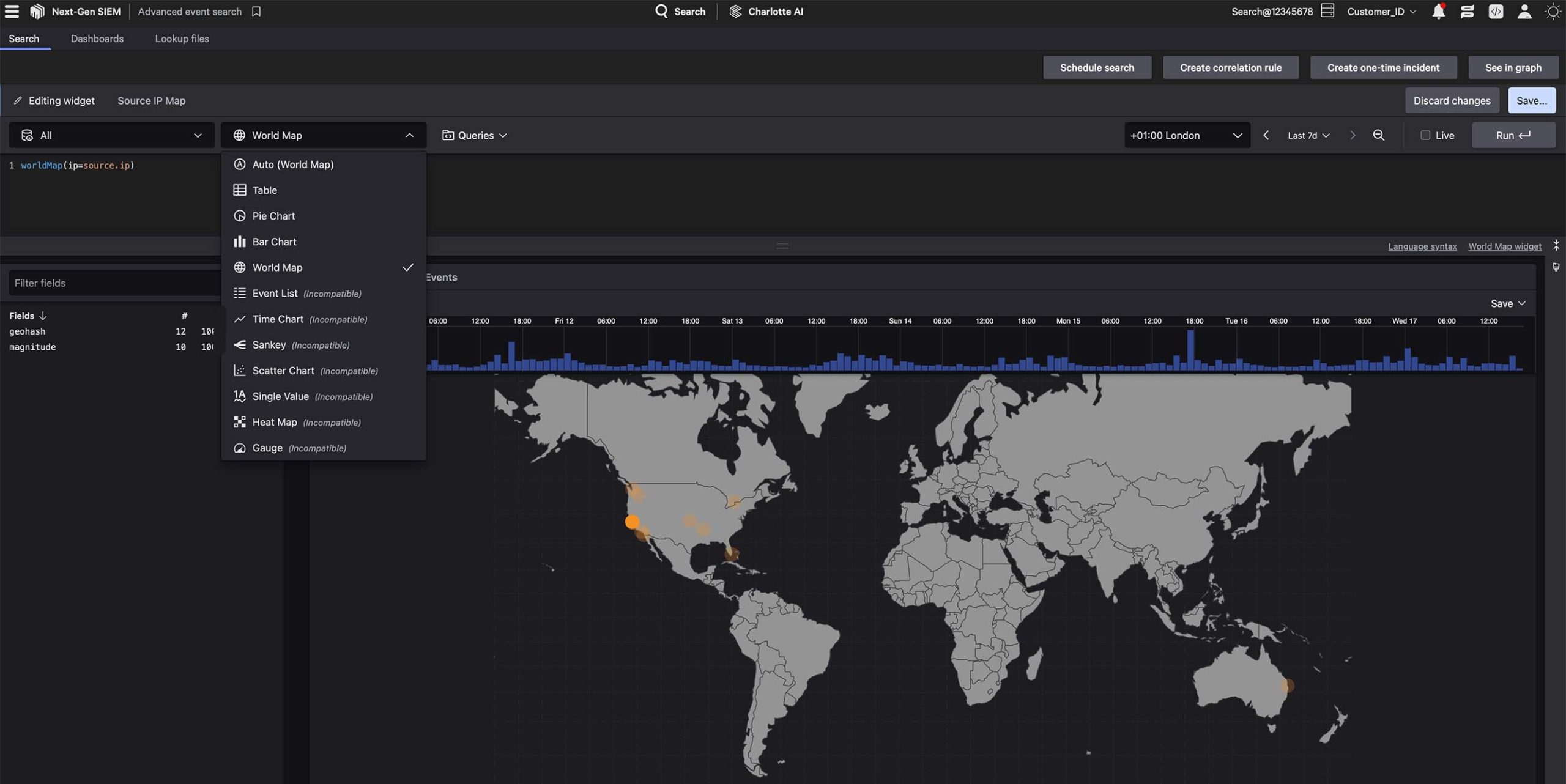Image resolution: width=1566 pixels, height=784 pixels.
Task: Enable the Live checkbox
Action: 1425,135
